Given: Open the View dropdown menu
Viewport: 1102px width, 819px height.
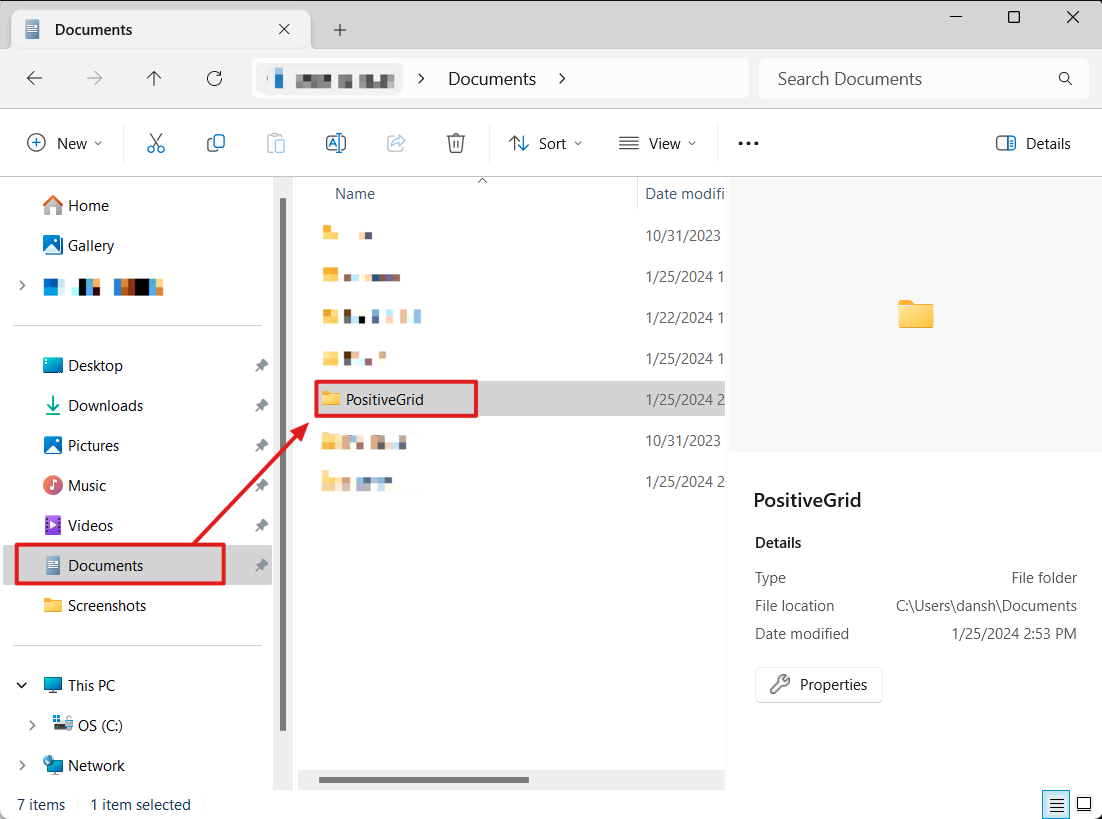Looking at the screenshot, I should [x=657, y=143].
